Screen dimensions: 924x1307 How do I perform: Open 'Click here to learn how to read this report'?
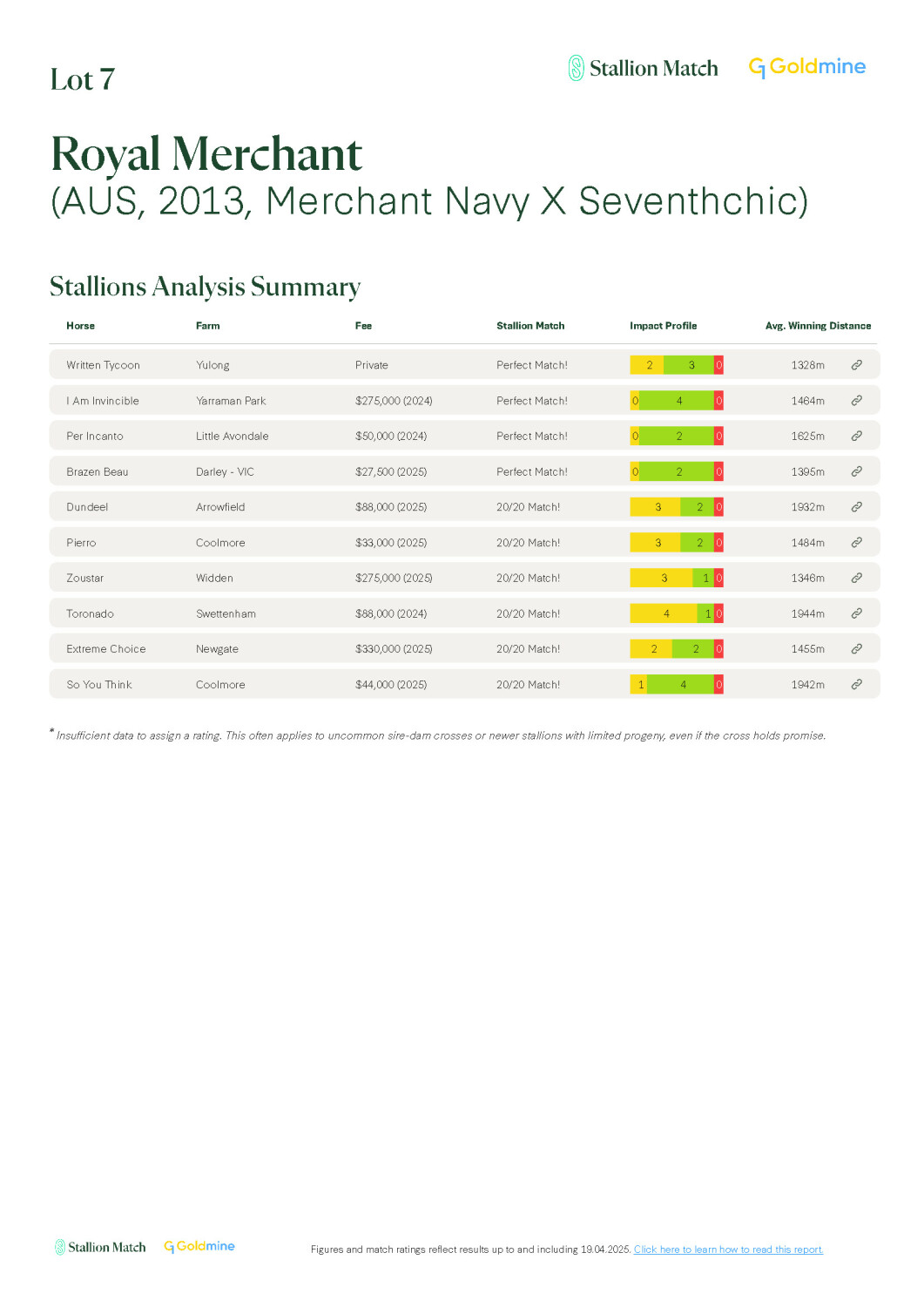[x=728, y=1249]
